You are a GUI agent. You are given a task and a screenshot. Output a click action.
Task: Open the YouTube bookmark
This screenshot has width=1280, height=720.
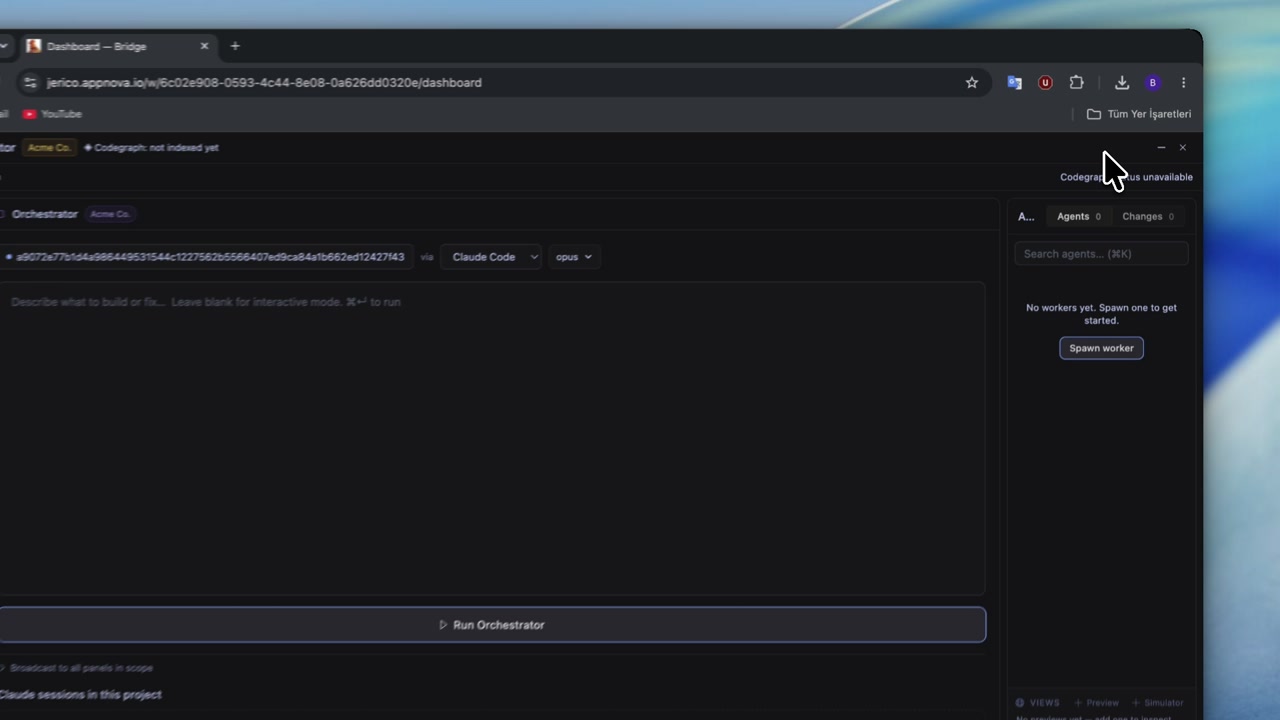(x=52, y=114)
